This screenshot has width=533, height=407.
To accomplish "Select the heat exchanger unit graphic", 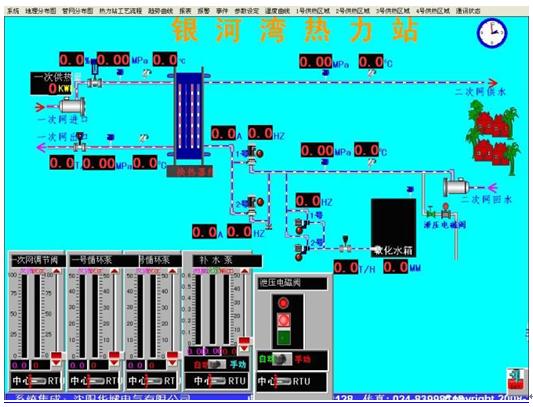I will [189, 116].
